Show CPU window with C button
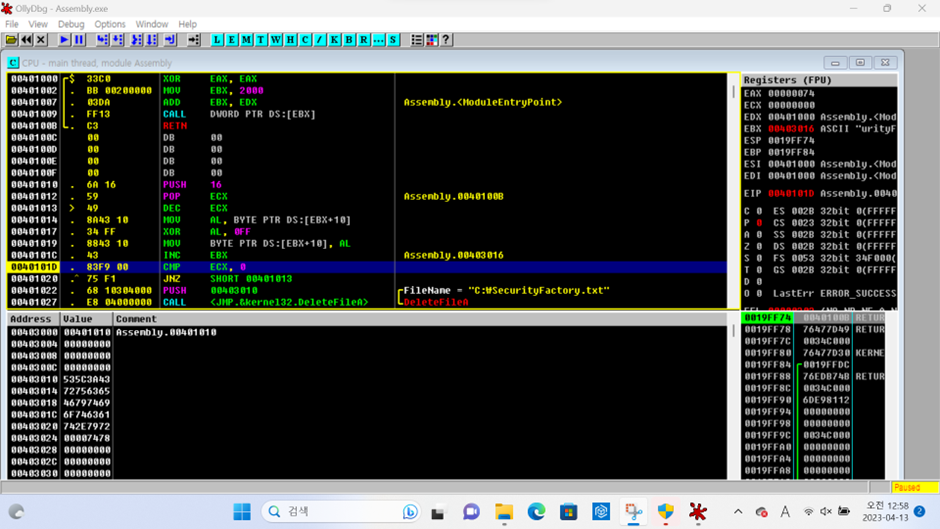The height and width of the screenshot is (529, 940). 305,40
